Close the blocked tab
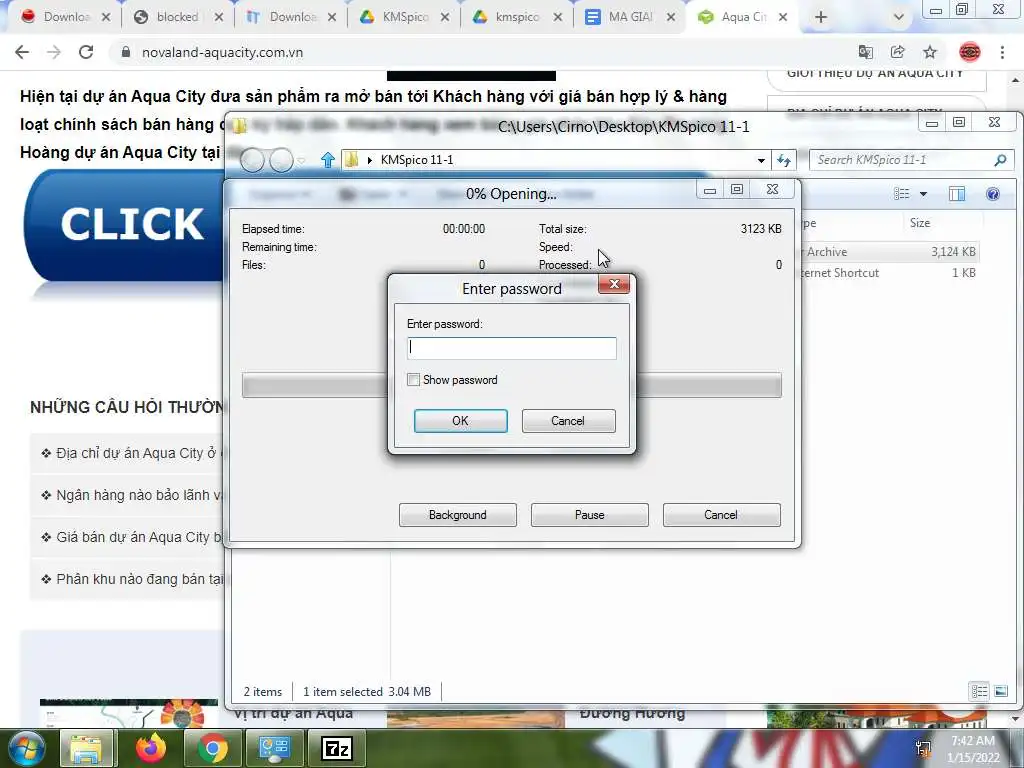 (219, 17)
